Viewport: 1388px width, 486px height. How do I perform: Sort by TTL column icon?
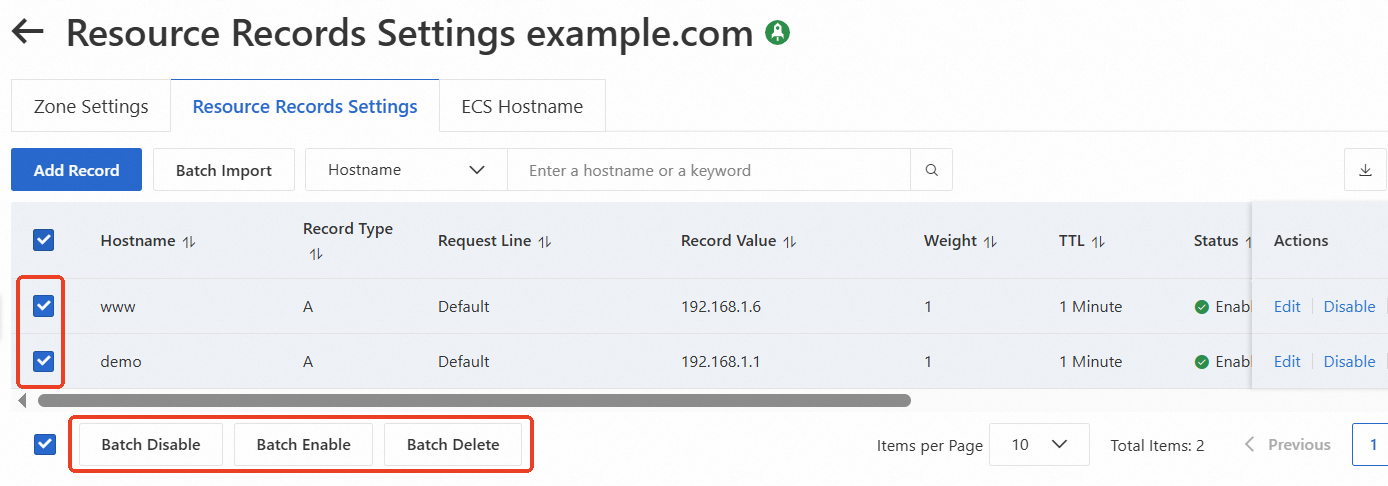pos(1098,241)
